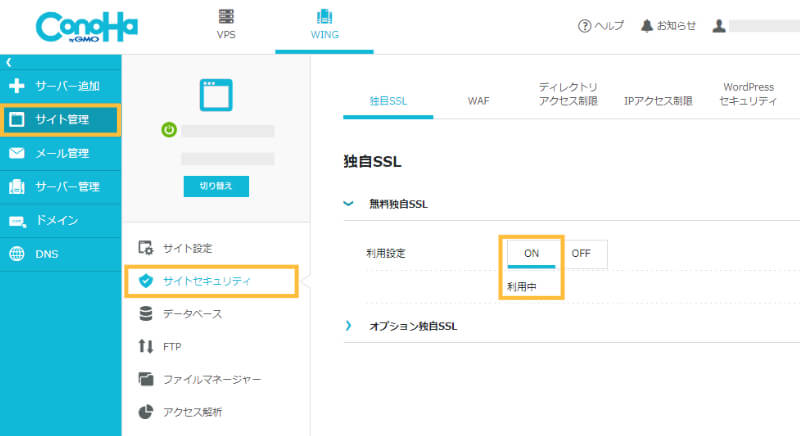Click the WING label in header
Image resolution: width=800 pixels, height=436 pixels.
[324, 35]
